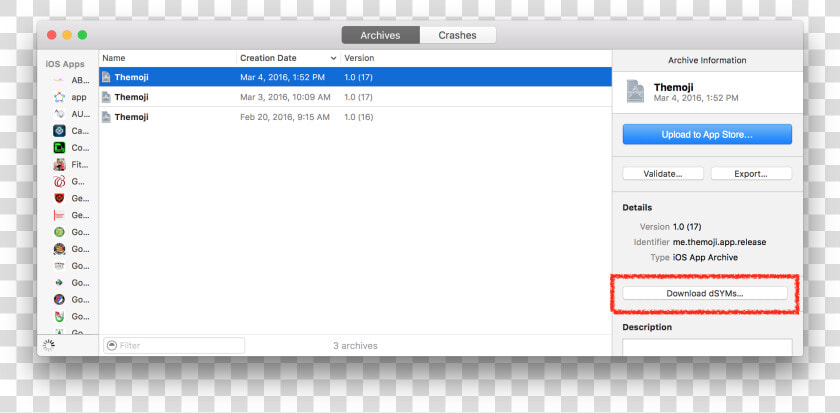Select the green Co... app icon
This screenshot has width=840, height=413.
[x=59, y=148]
